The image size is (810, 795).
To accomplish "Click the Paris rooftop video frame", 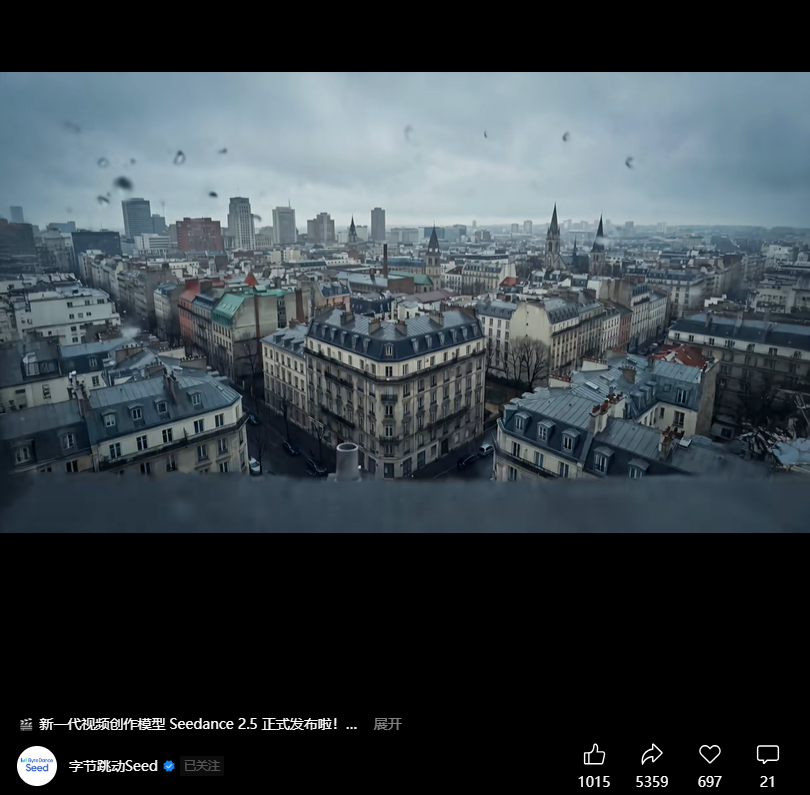I will (x=405, y=302).
